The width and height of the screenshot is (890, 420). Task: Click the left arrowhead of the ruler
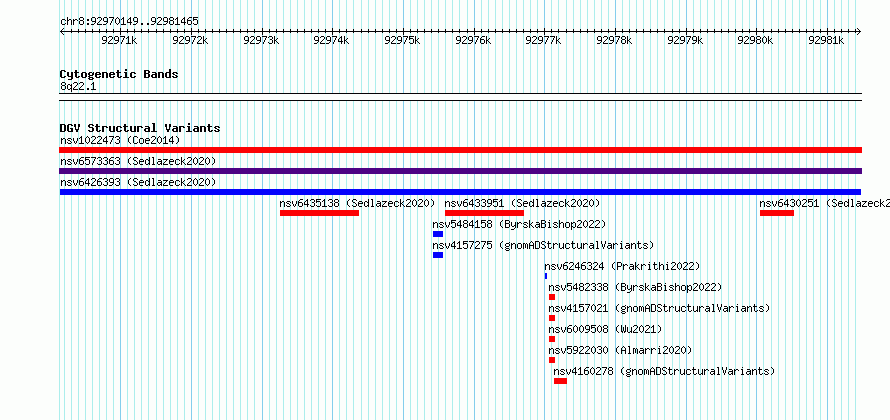click(62, 31)
